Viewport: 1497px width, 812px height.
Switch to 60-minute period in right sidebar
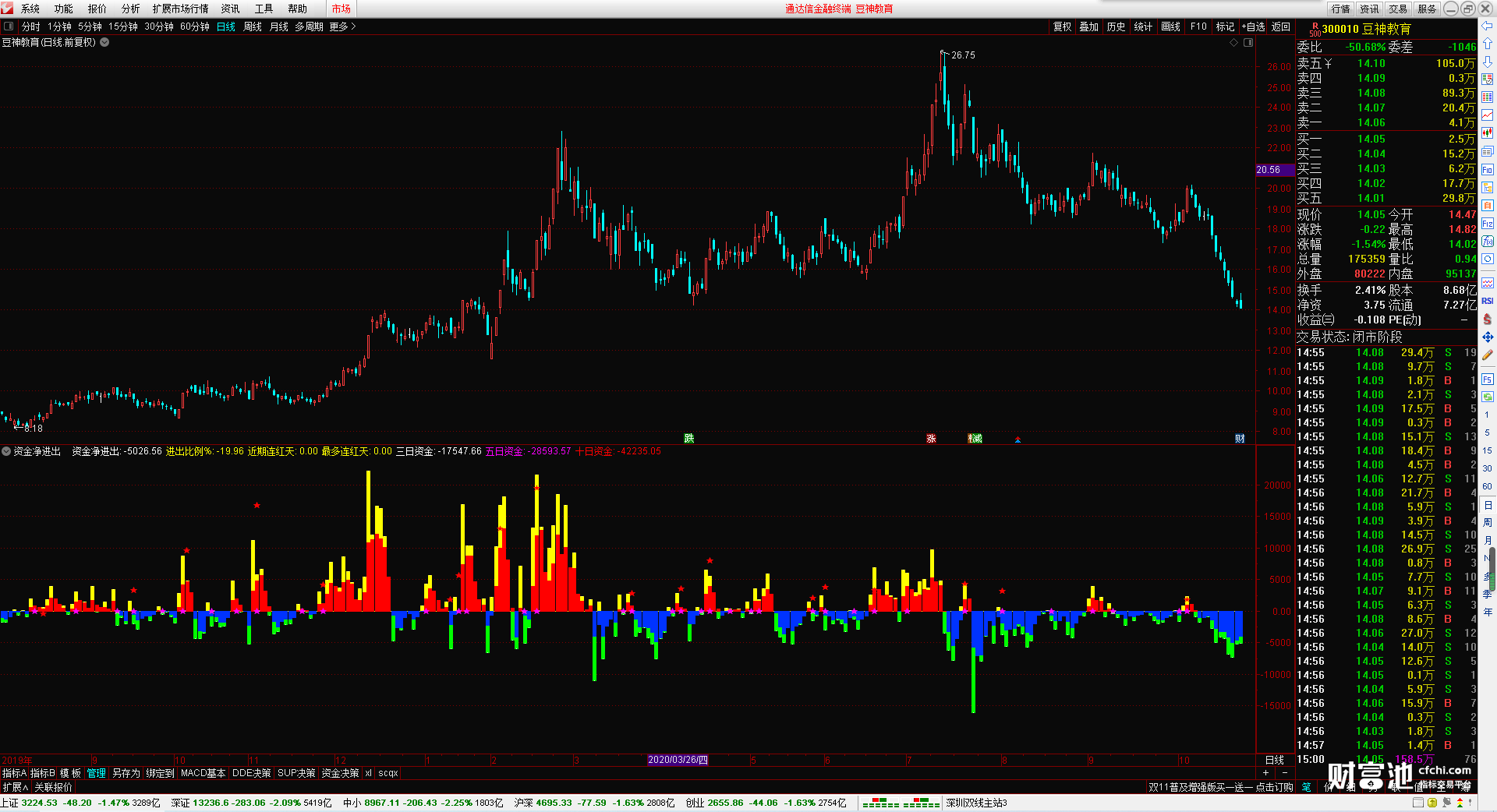(x=1488, y=486)
